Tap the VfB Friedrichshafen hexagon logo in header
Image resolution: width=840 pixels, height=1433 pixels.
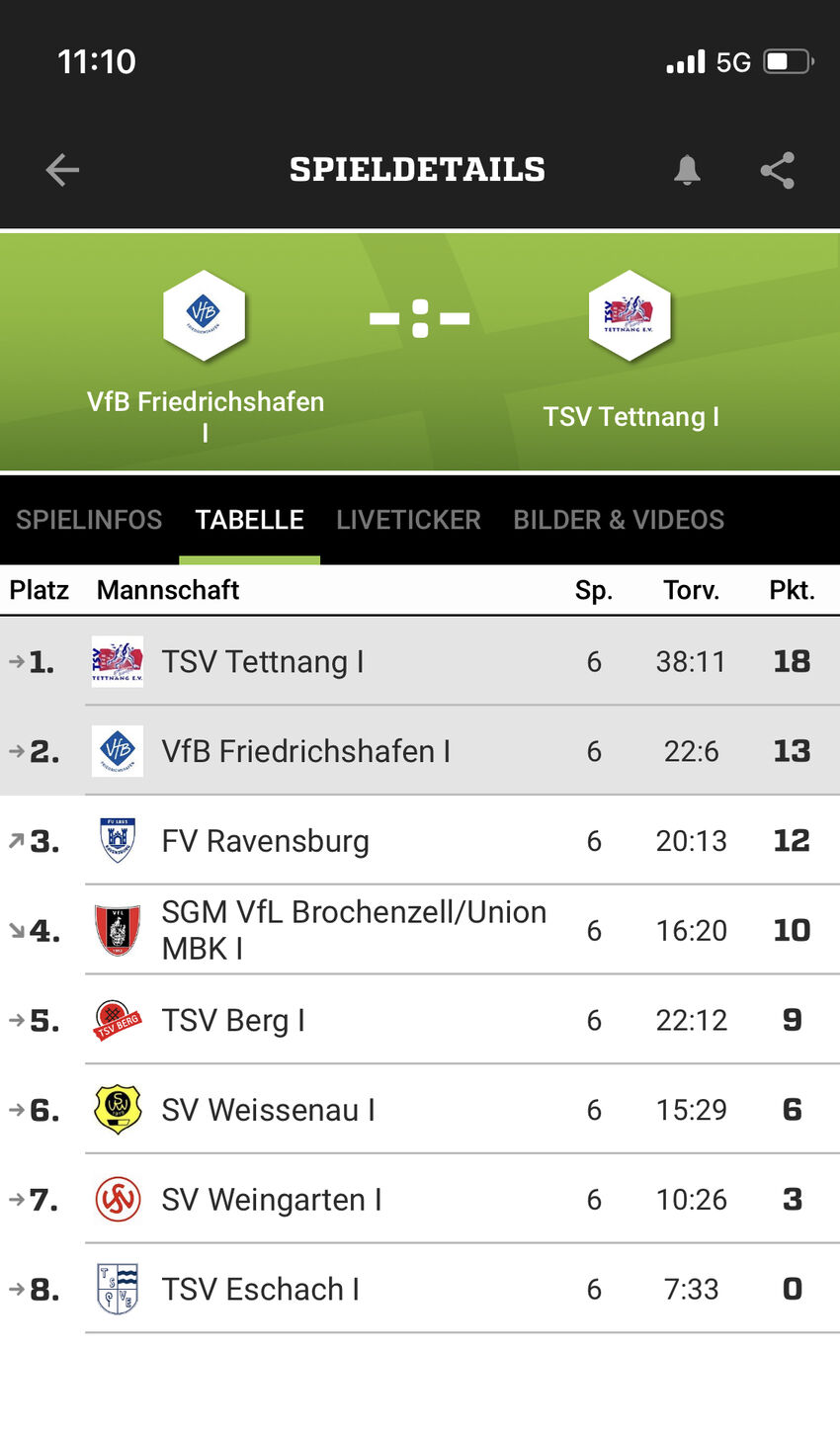tap(204, 315)
